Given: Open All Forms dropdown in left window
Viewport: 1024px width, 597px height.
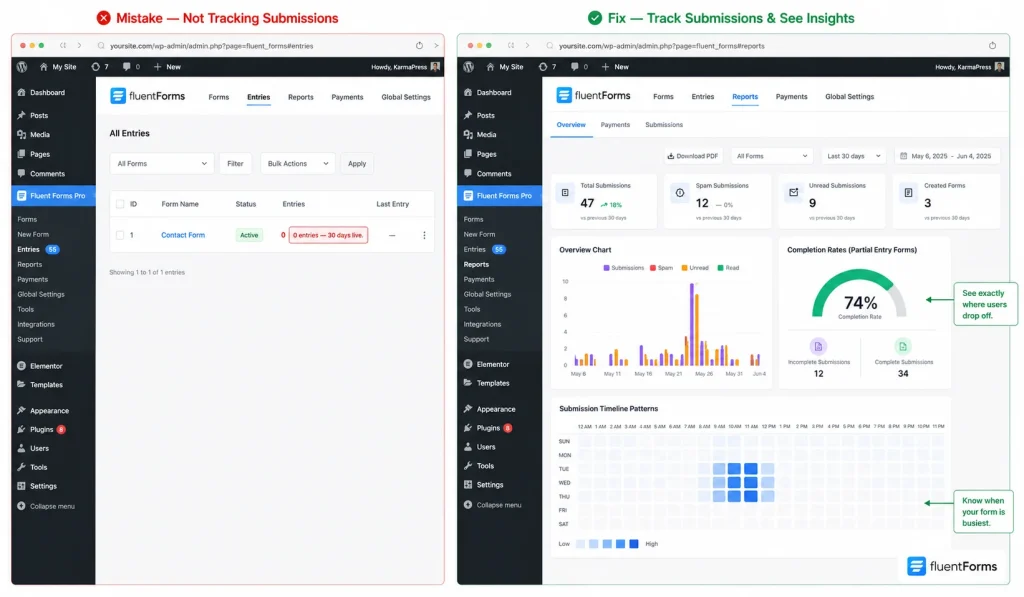Looking at the screenshot, I should pos(162,163).
